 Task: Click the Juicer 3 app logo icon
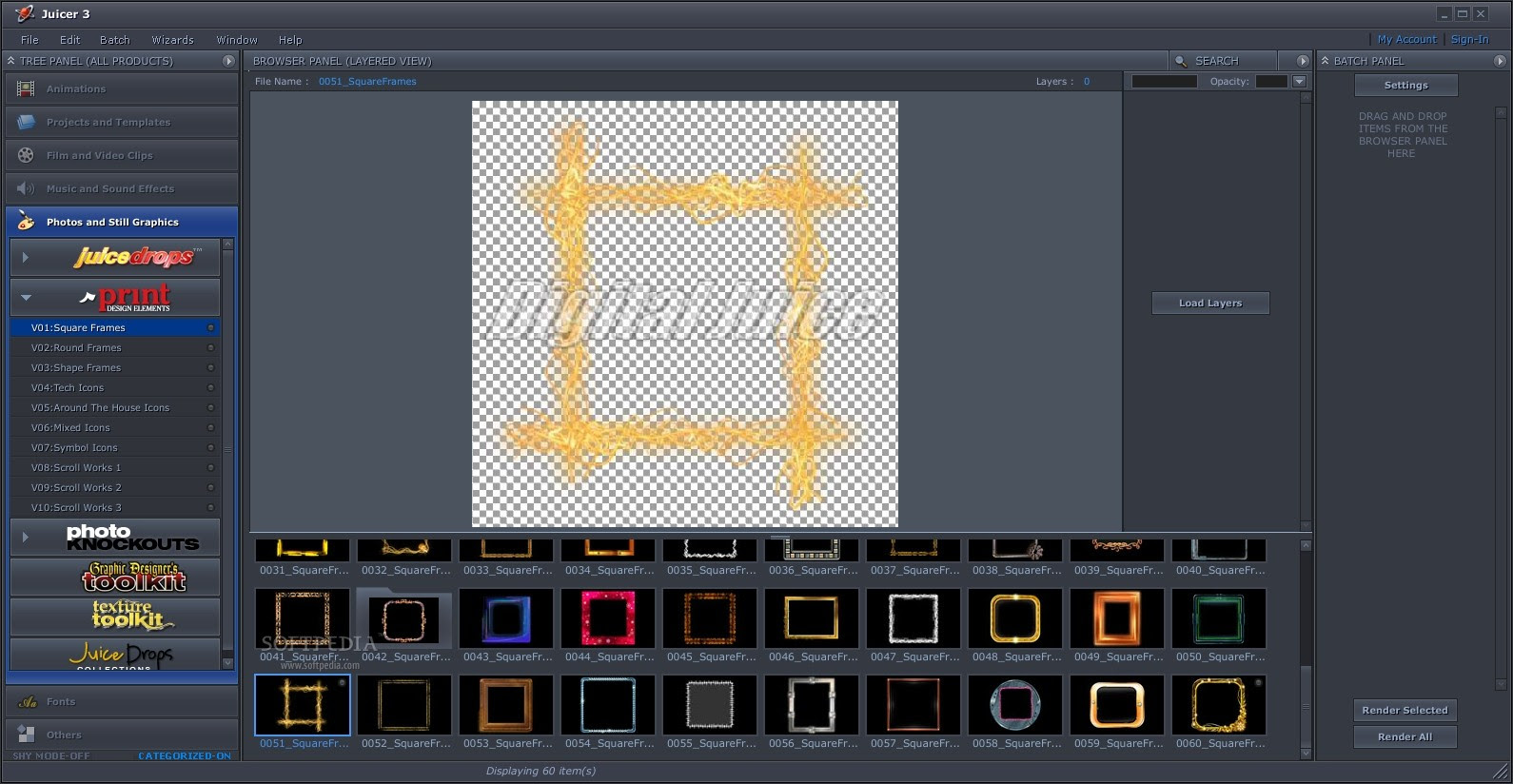pyautogui.click(x=24, y=13)
